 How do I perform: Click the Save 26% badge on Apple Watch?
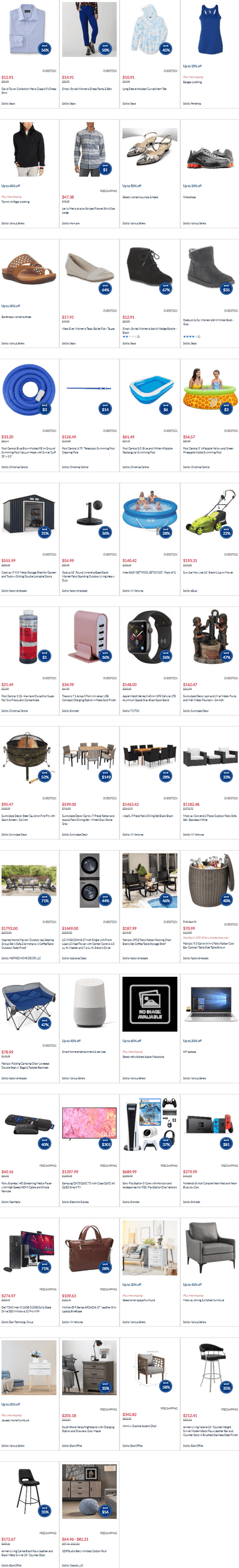click(166, 655)
